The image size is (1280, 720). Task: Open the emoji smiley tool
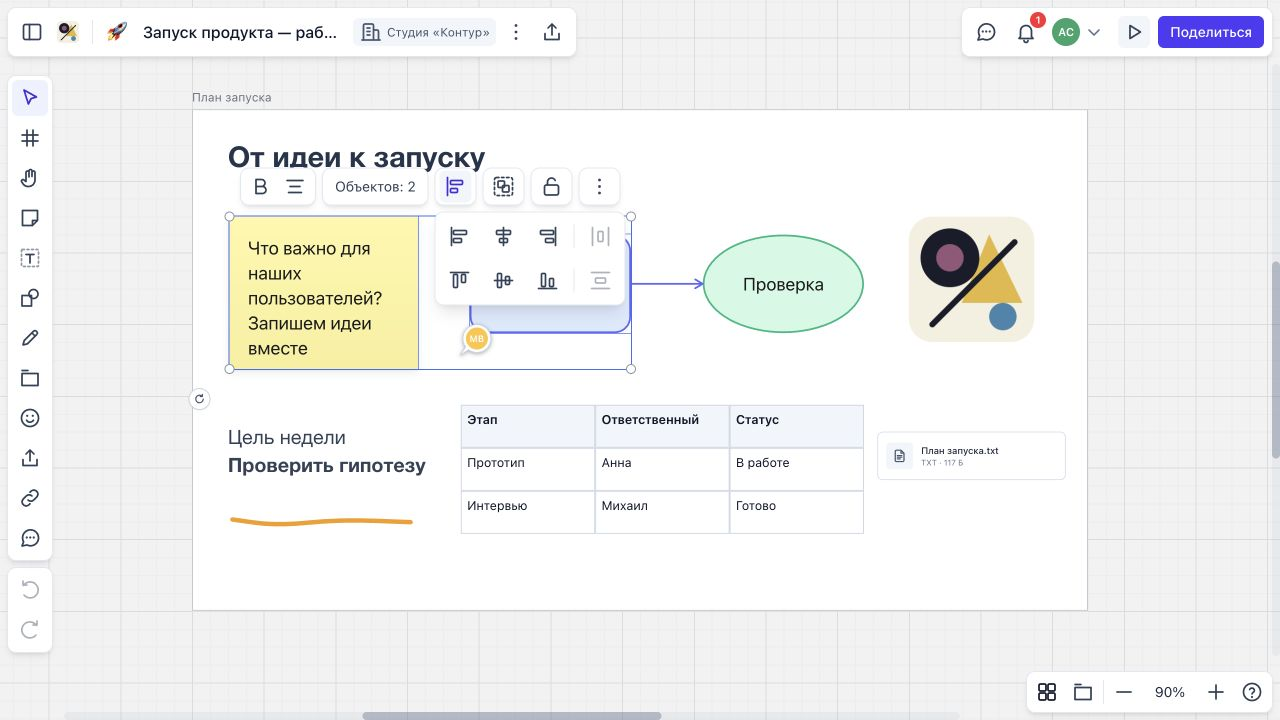point(30,418)
